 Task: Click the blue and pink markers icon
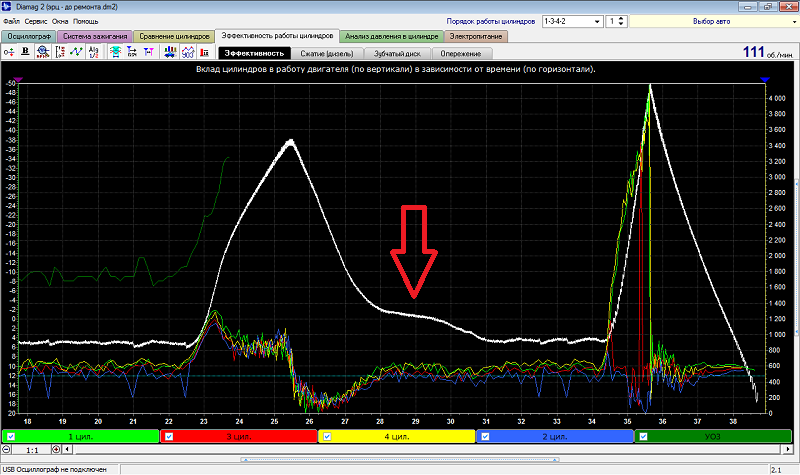pyautogui.click(x=149, y=52)
